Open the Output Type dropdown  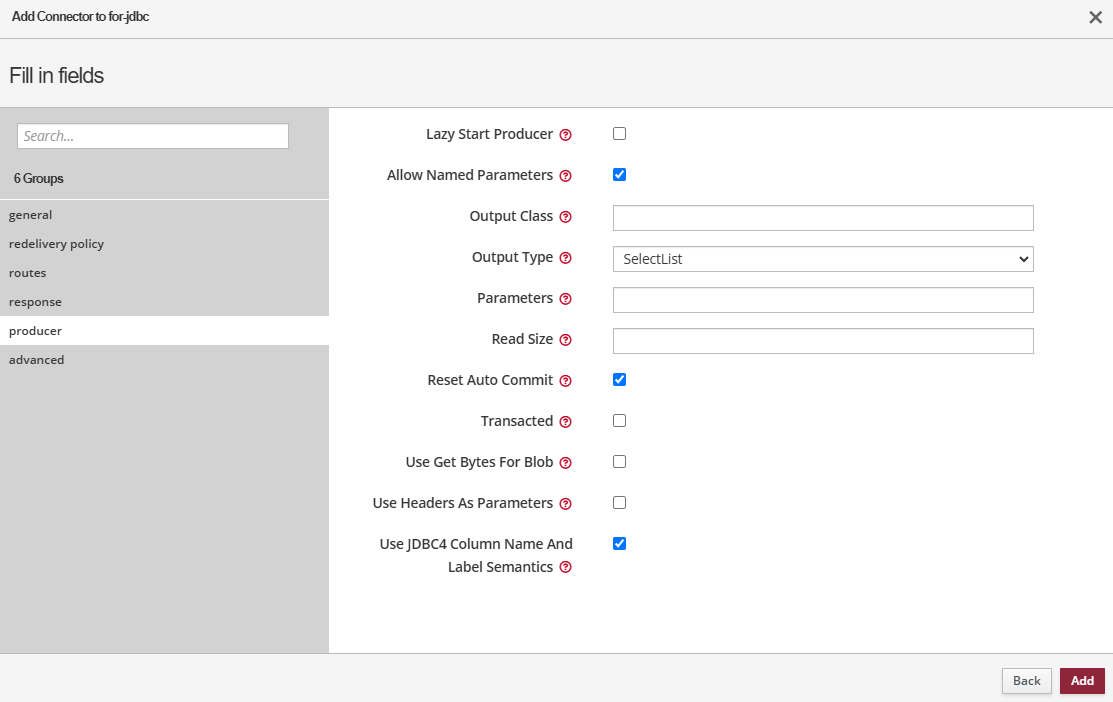822,259
